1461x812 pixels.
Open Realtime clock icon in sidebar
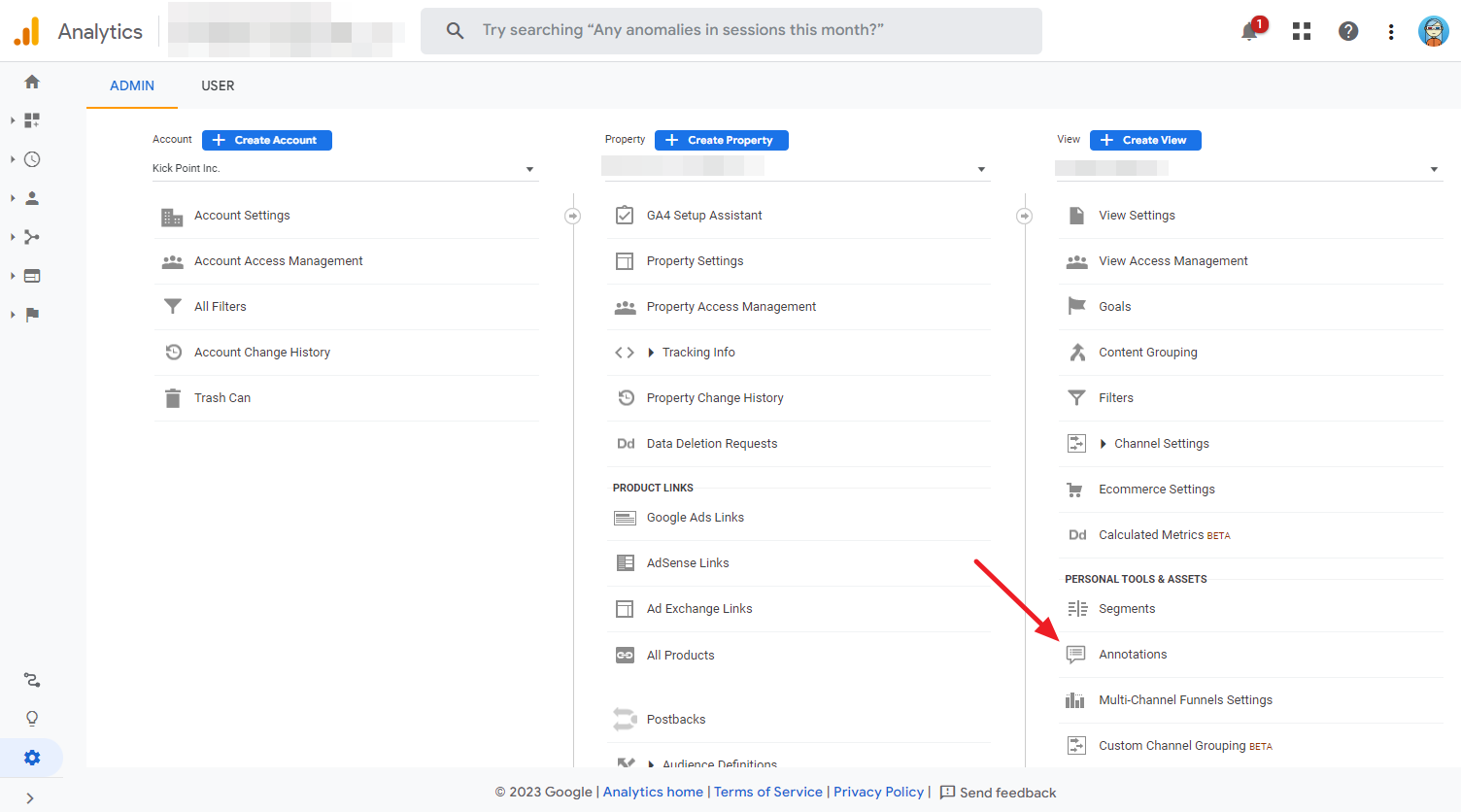(32, 159)
